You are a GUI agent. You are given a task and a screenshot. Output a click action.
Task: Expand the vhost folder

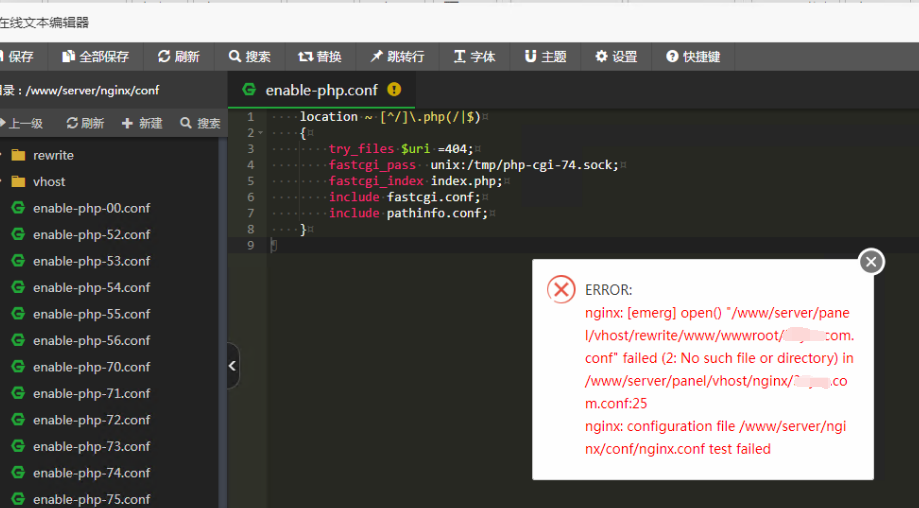[x=49, y=182]
